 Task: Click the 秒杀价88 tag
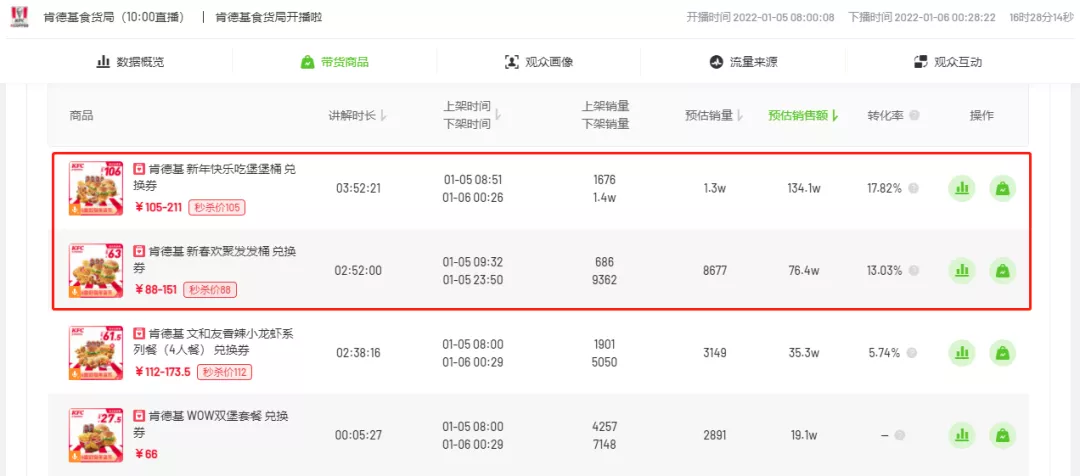210,290
